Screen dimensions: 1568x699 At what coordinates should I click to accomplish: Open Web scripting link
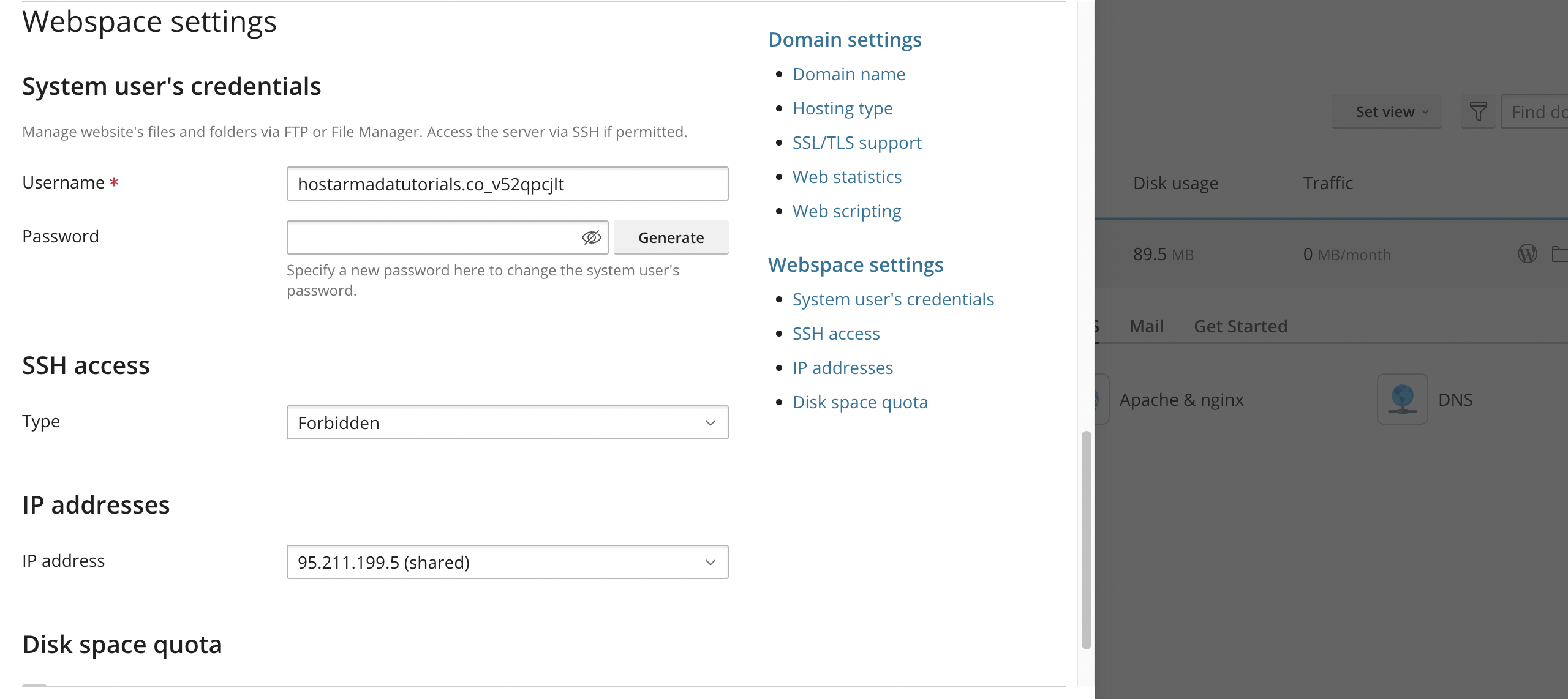point(847,211)
